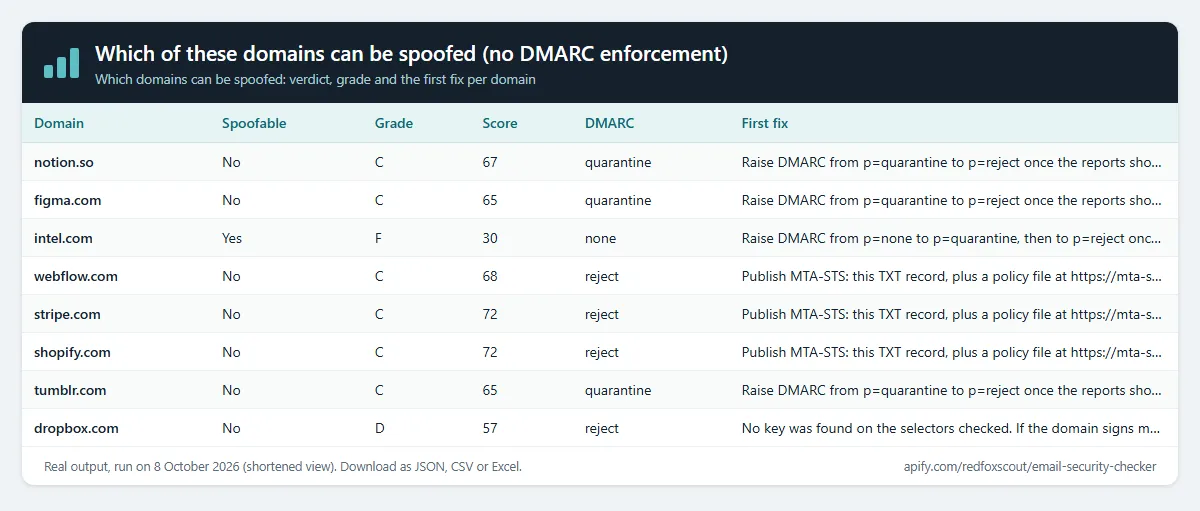The height and width of the screenshot is (511, 1200).
Task: Click score 68 in webflow.com row
Action: [x=490, y=276]
